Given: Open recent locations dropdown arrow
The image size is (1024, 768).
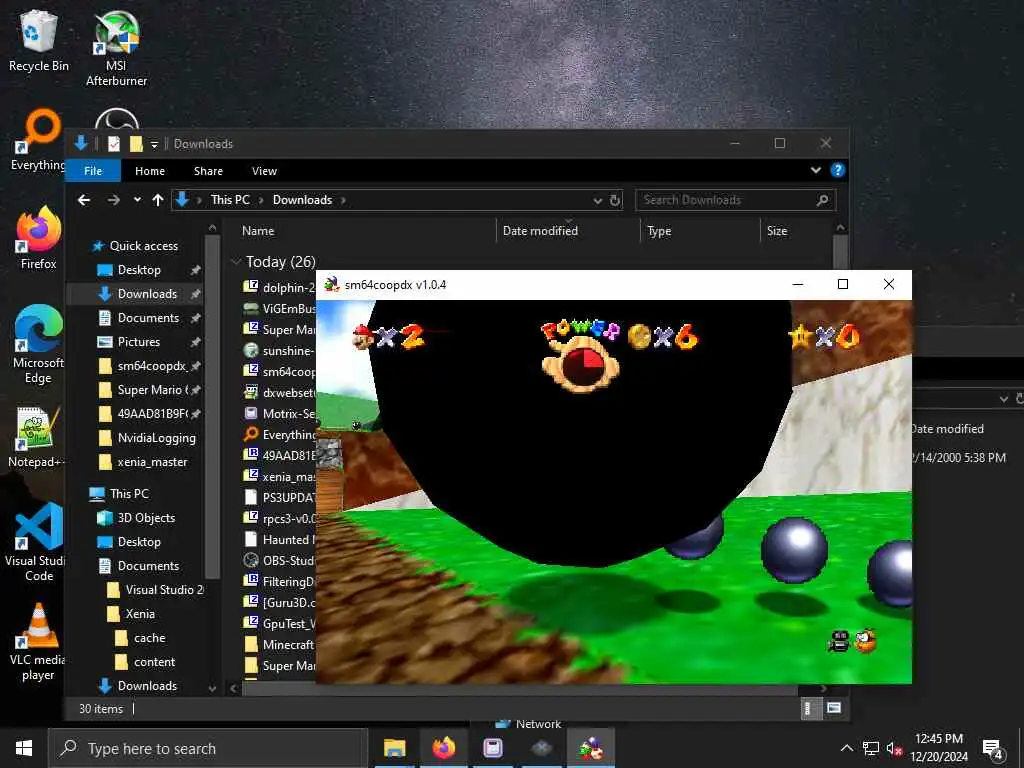Looking at the screenshot, I should 137,200.
